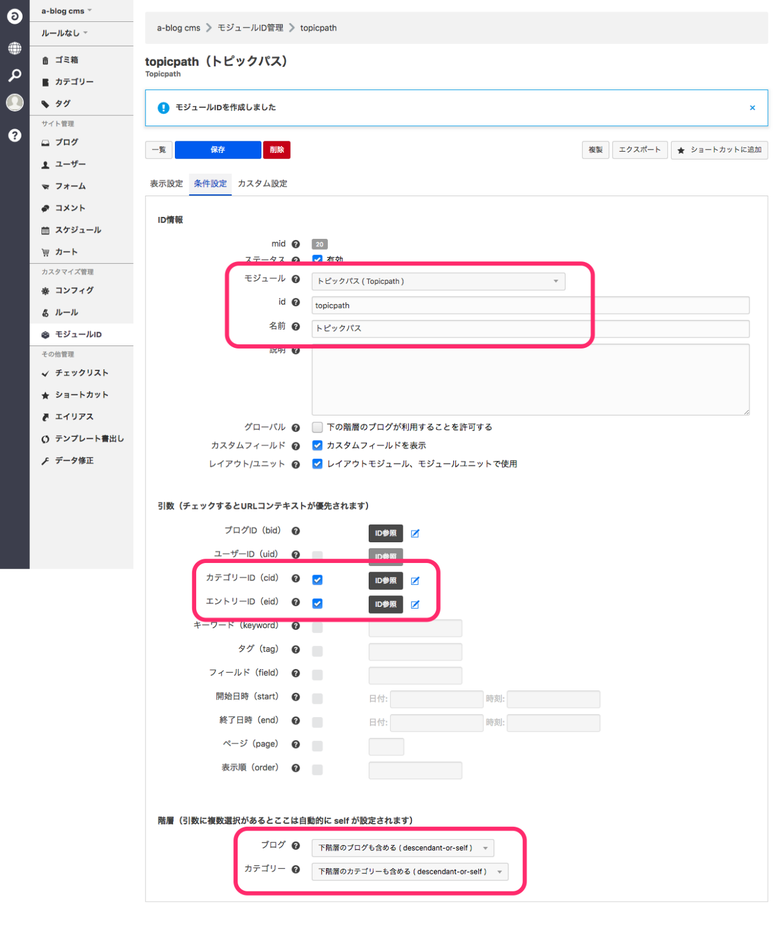Click help icon beside the Blog ID label

click(x=296, y=531)
